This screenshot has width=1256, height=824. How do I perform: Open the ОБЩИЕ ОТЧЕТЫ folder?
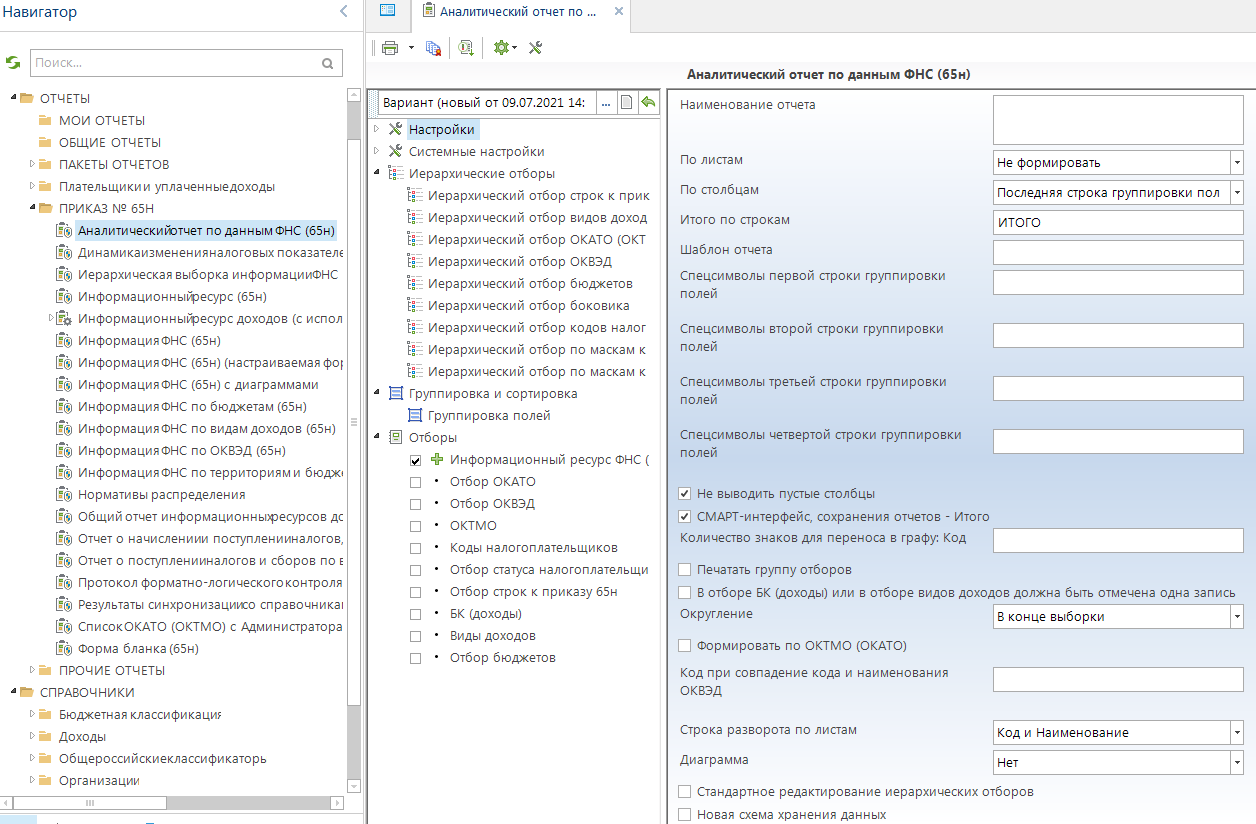pos(109,142)
